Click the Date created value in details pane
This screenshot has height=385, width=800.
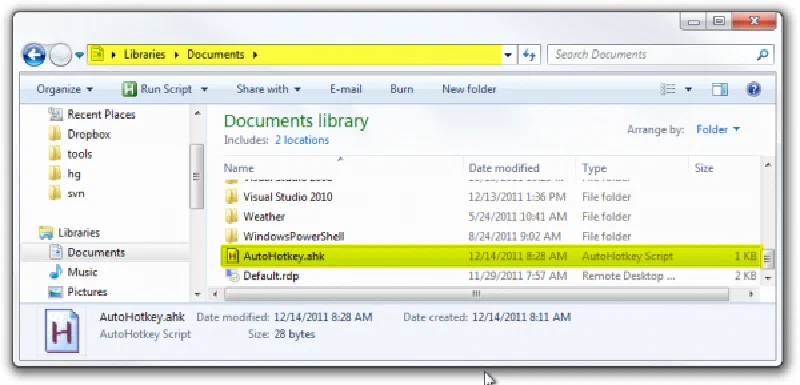[521, 317]
